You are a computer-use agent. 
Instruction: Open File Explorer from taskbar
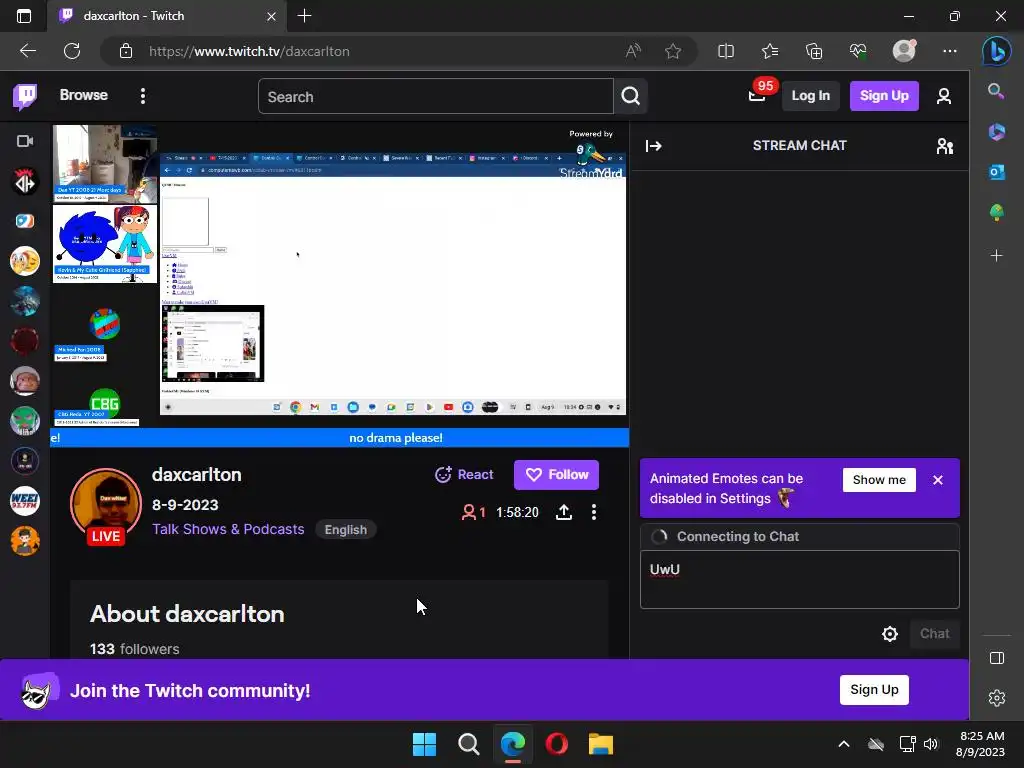point(601,744)
